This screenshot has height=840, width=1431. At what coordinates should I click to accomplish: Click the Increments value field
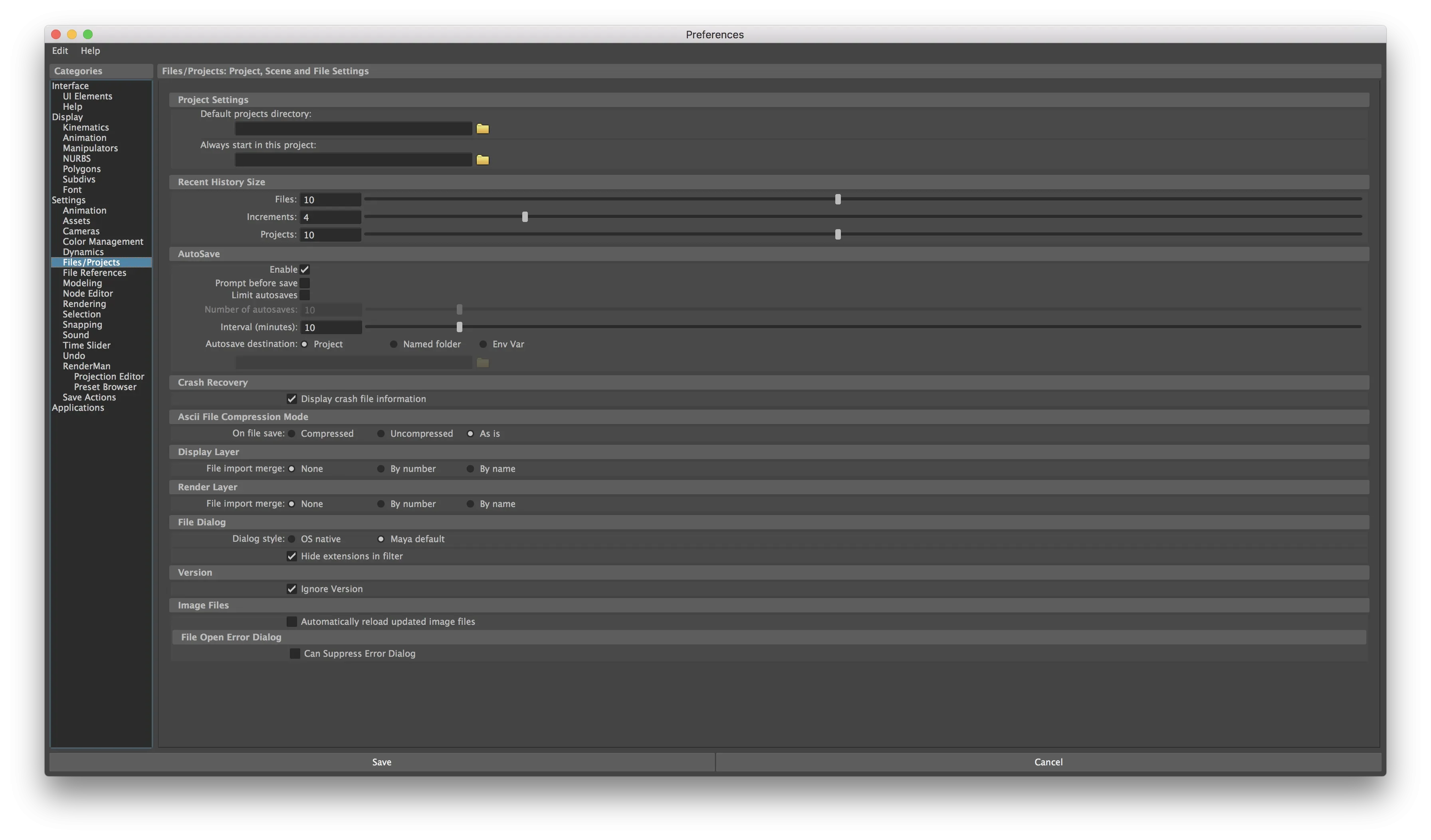click(x=331, y=218)
